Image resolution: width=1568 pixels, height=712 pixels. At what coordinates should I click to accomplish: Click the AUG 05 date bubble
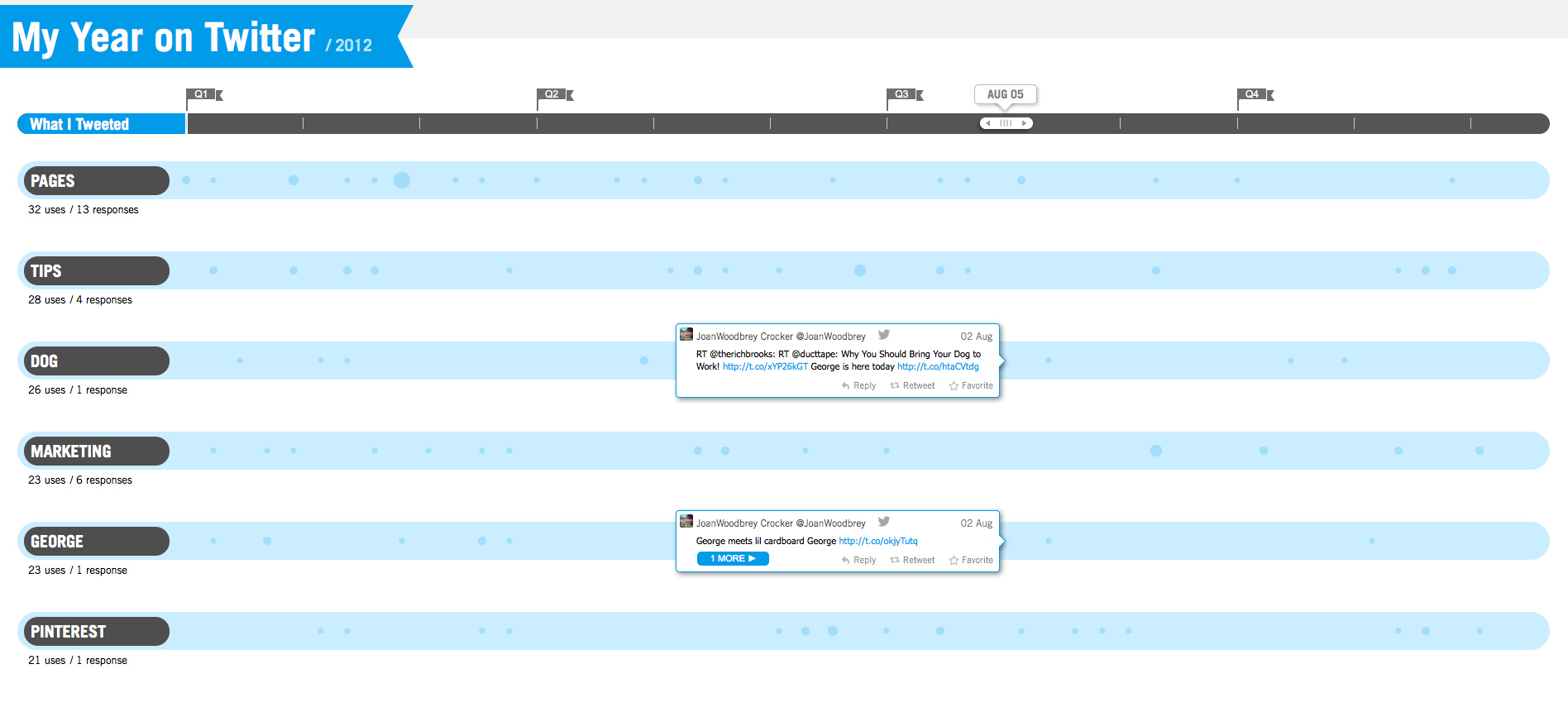tap(1006, 94)
